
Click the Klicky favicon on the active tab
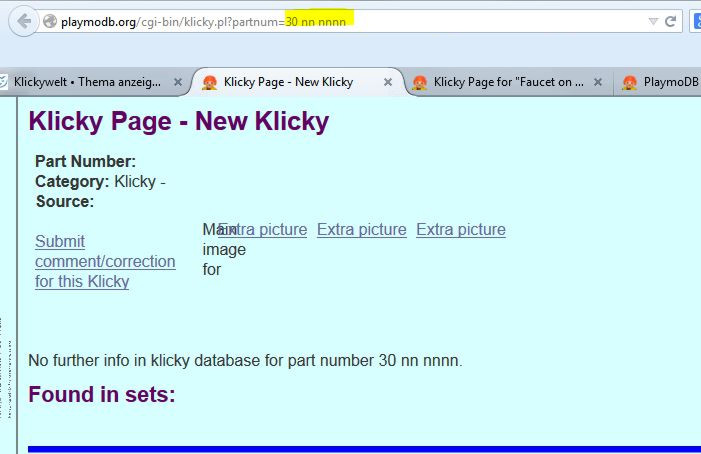(x=210, y=82)
